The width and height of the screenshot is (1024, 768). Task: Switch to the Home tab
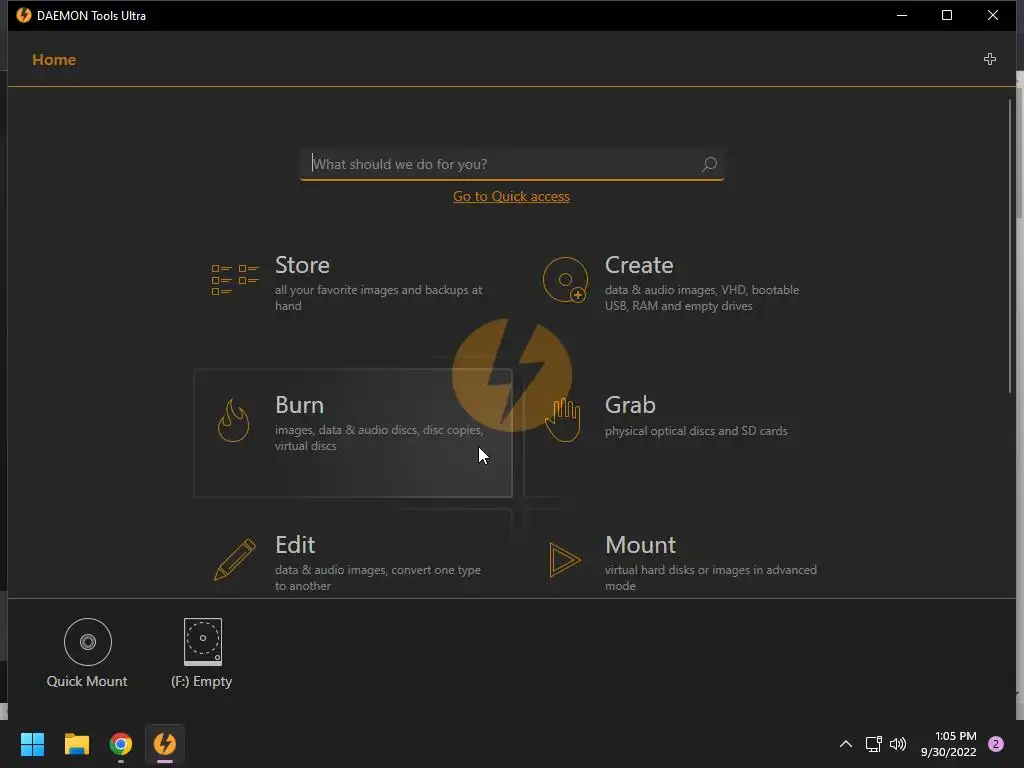[54, 59]
